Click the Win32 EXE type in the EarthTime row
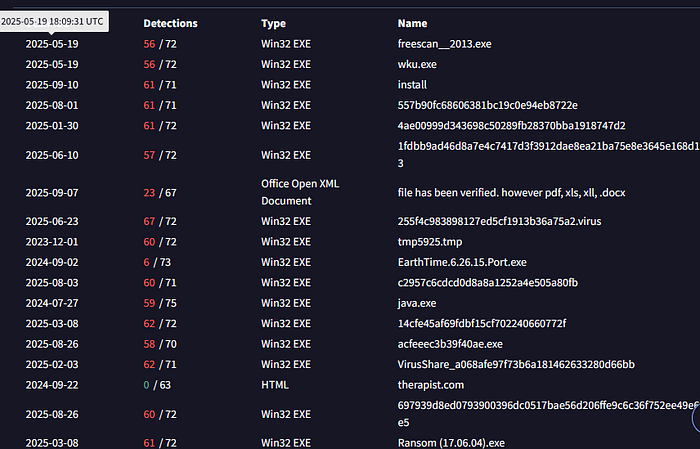Viewport: 700px width, 449px height. tap(286, 262)
